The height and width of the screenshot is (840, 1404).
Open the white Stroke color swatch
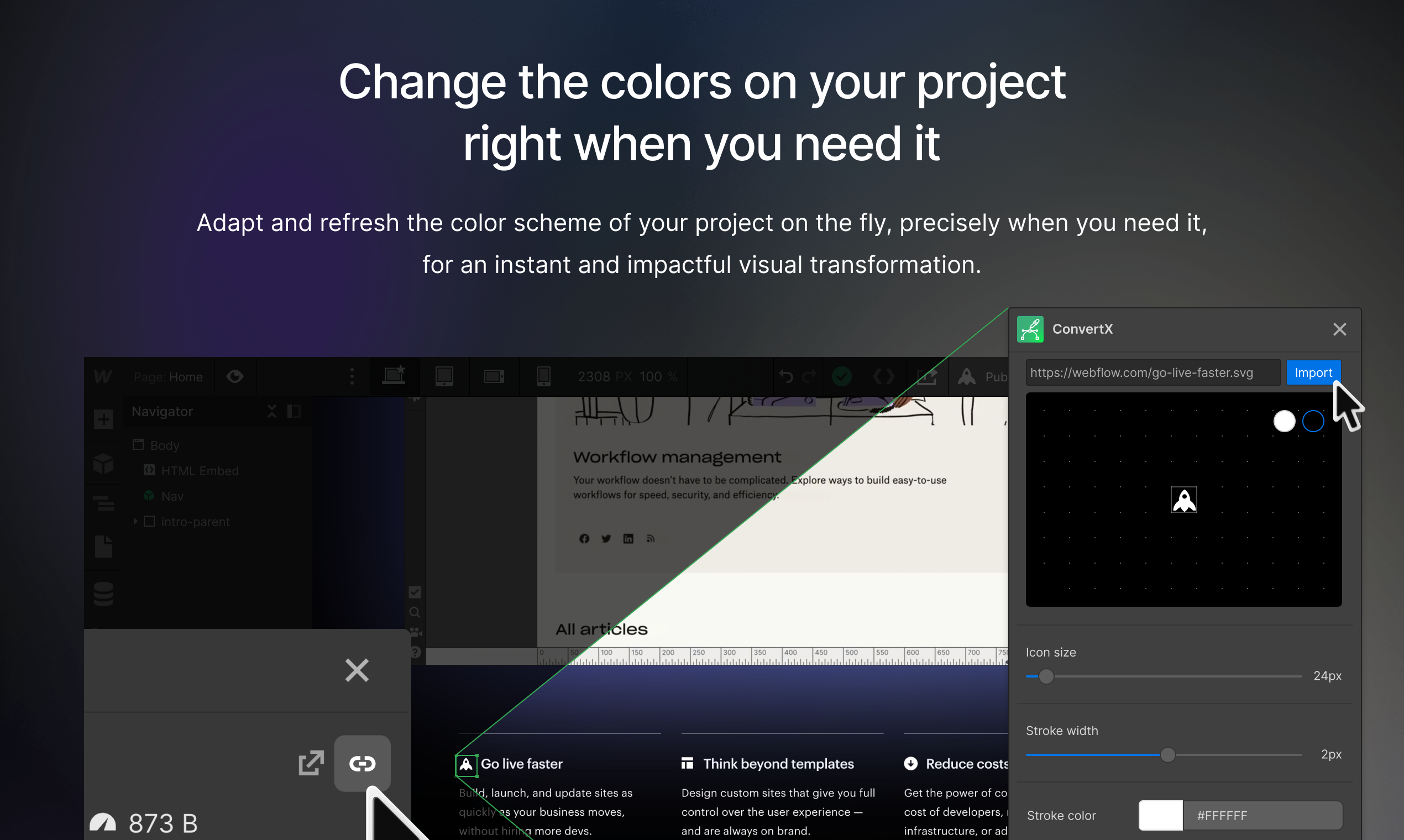point(1161,816)
